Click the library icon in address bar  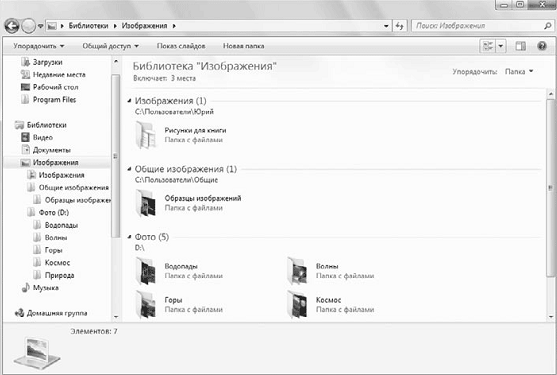pos(52,26)
